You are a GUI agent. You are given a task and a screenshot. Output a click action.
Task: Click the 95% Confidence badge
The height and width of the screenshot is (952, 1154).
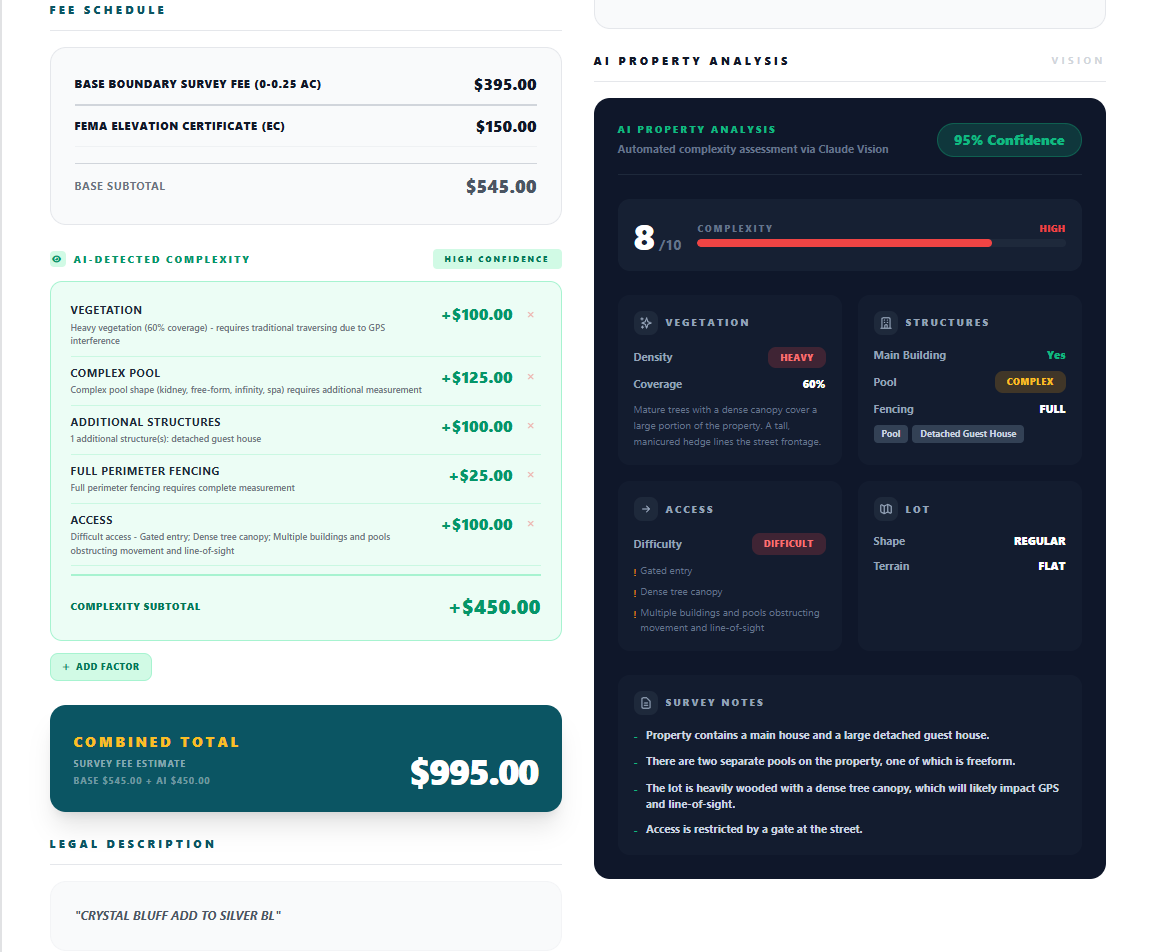coord(1009,140)
